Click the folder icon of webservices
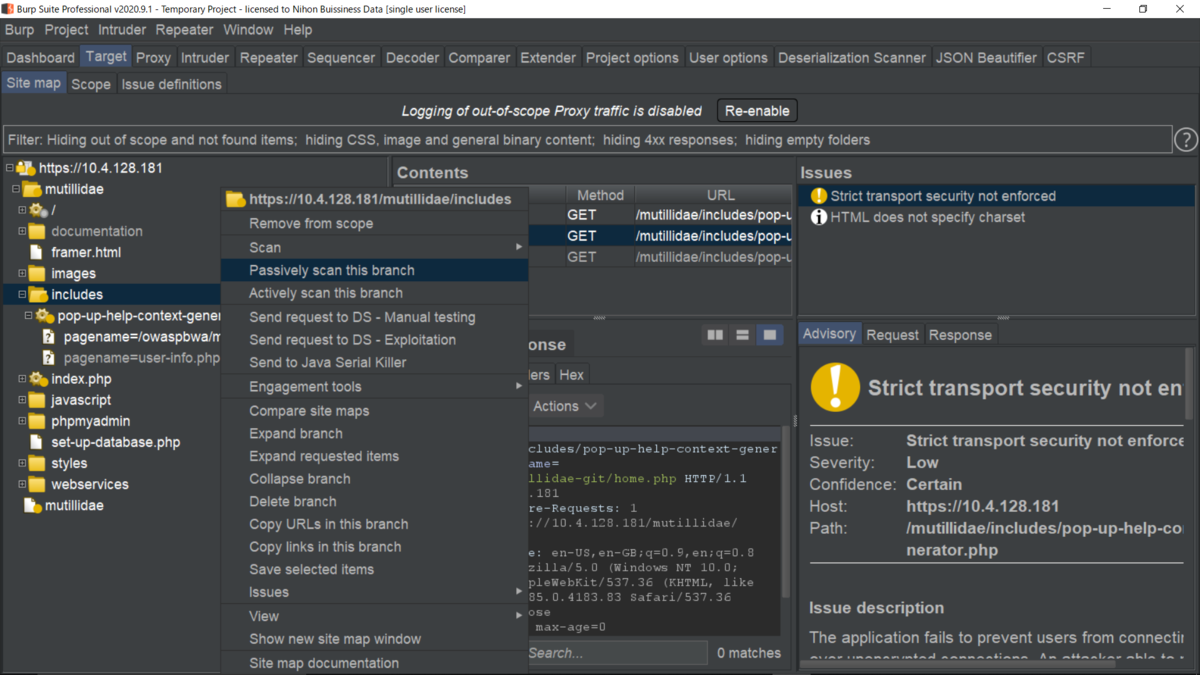Screen dimensions: 1200x675 [38, 484]
